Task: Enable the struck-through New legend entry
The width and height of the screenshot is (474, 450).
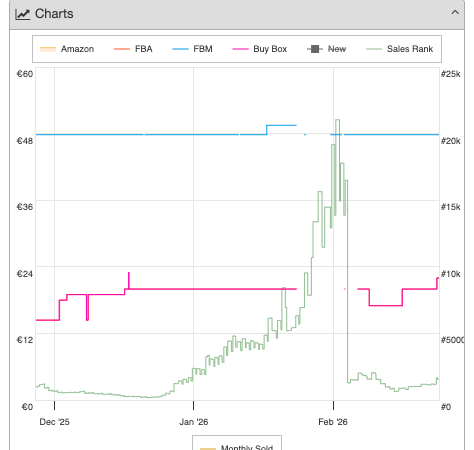Action: (x=326, y=49)
